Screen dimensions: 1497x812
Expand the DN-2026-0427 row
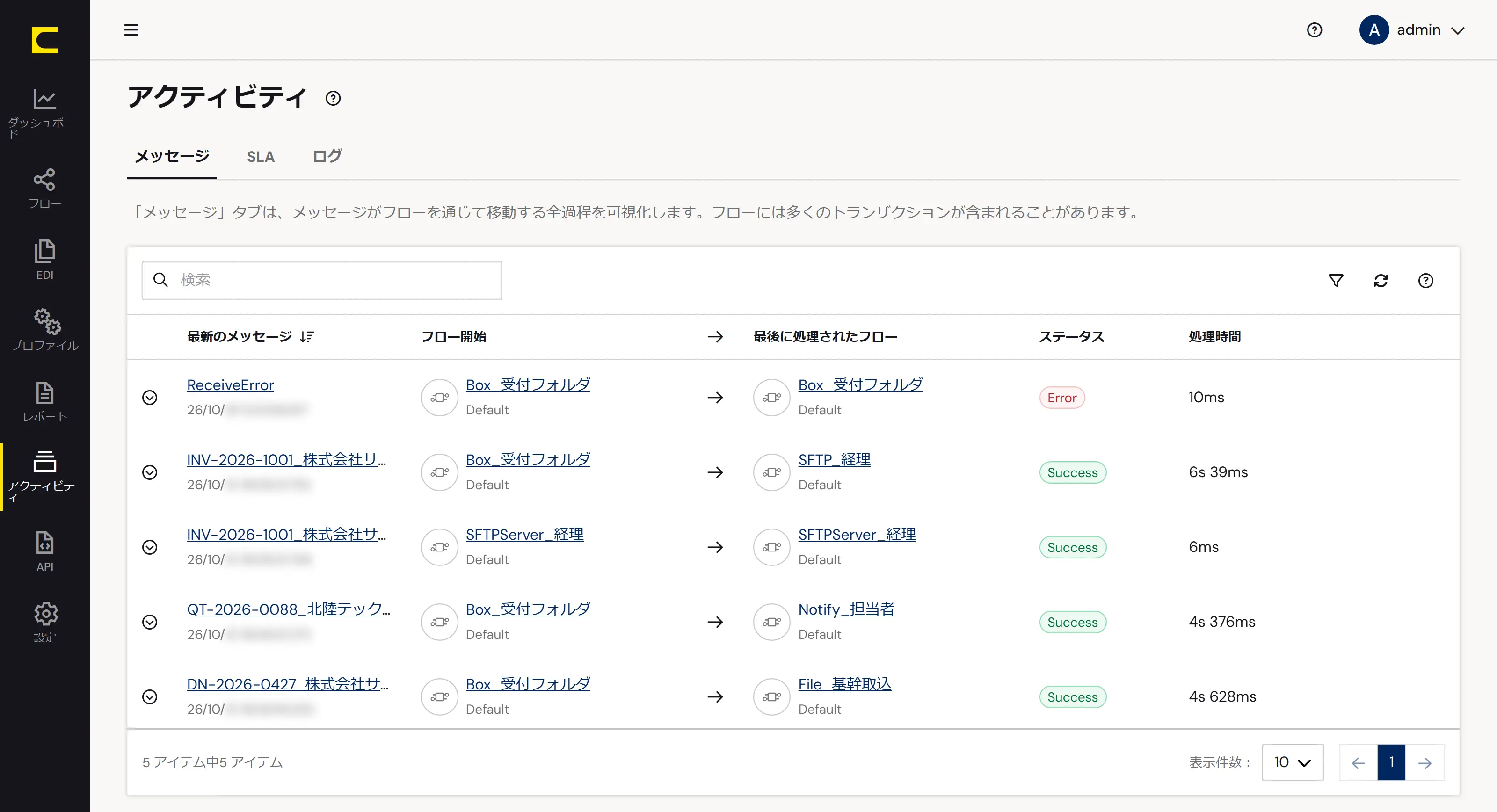coord(150,697)
